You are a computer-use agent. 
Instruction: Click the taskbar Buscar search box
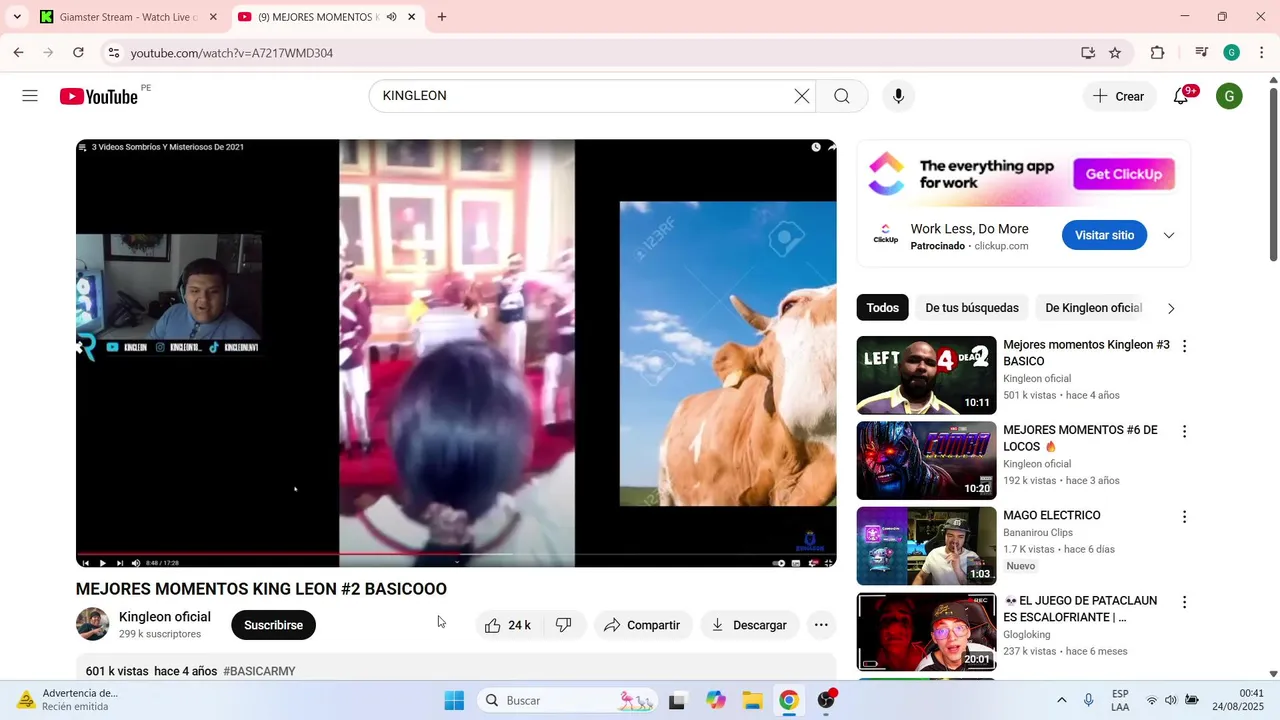[x=568, y=700]
